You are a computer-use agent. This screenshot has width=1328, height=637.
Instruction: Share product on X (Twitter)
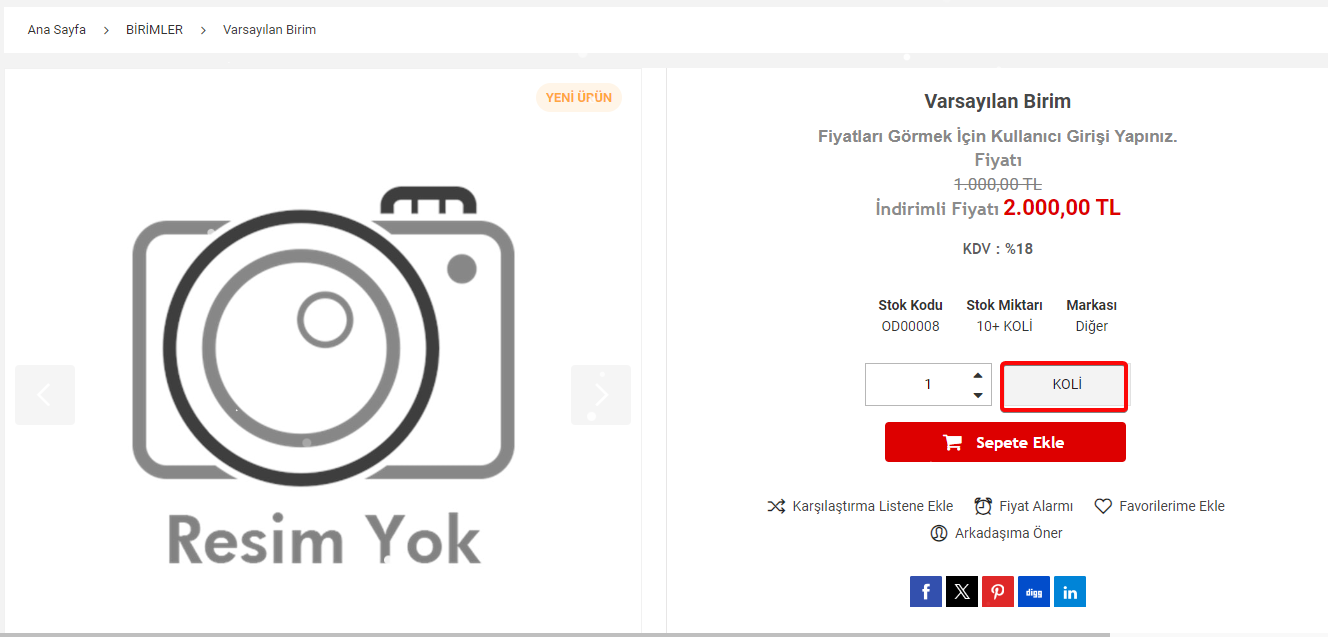pyautogui.click(x=962, y=591)
